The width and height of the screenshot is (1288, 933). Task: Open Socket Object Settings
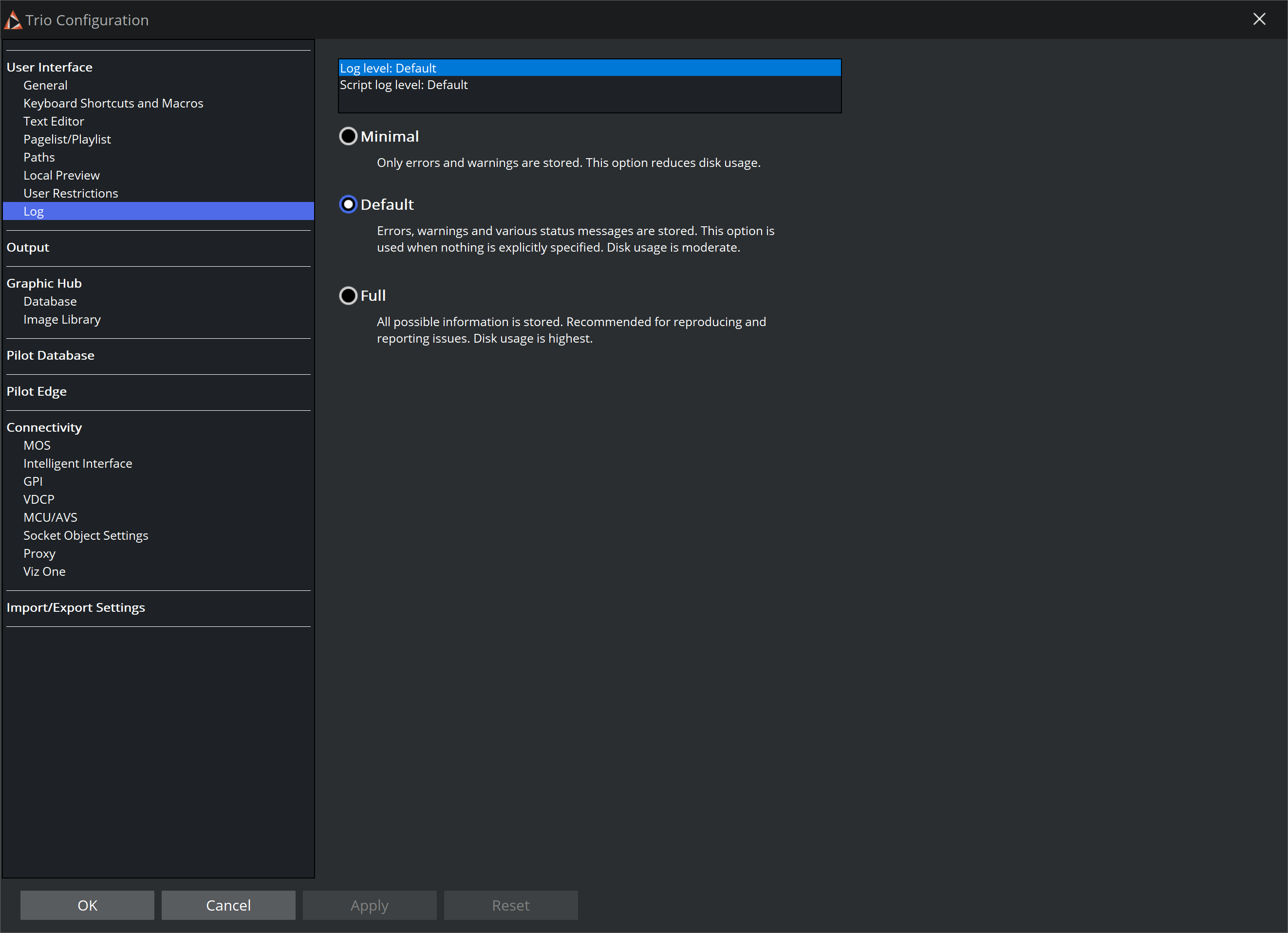tap(86, 536)
